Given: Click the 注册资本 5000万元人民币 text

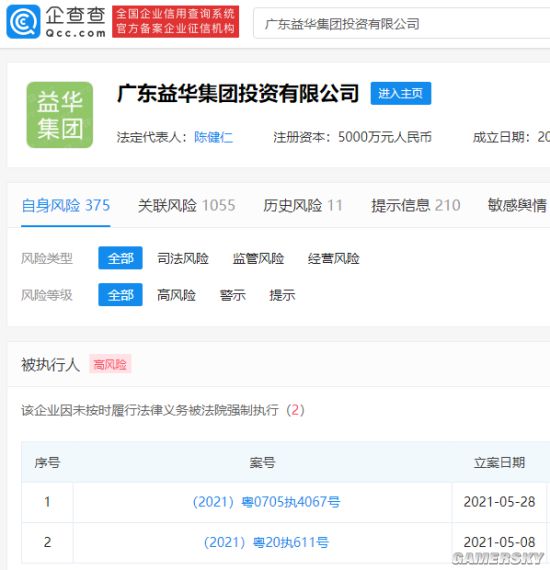Looking at the screenshot, I should (x=353, y=137).
